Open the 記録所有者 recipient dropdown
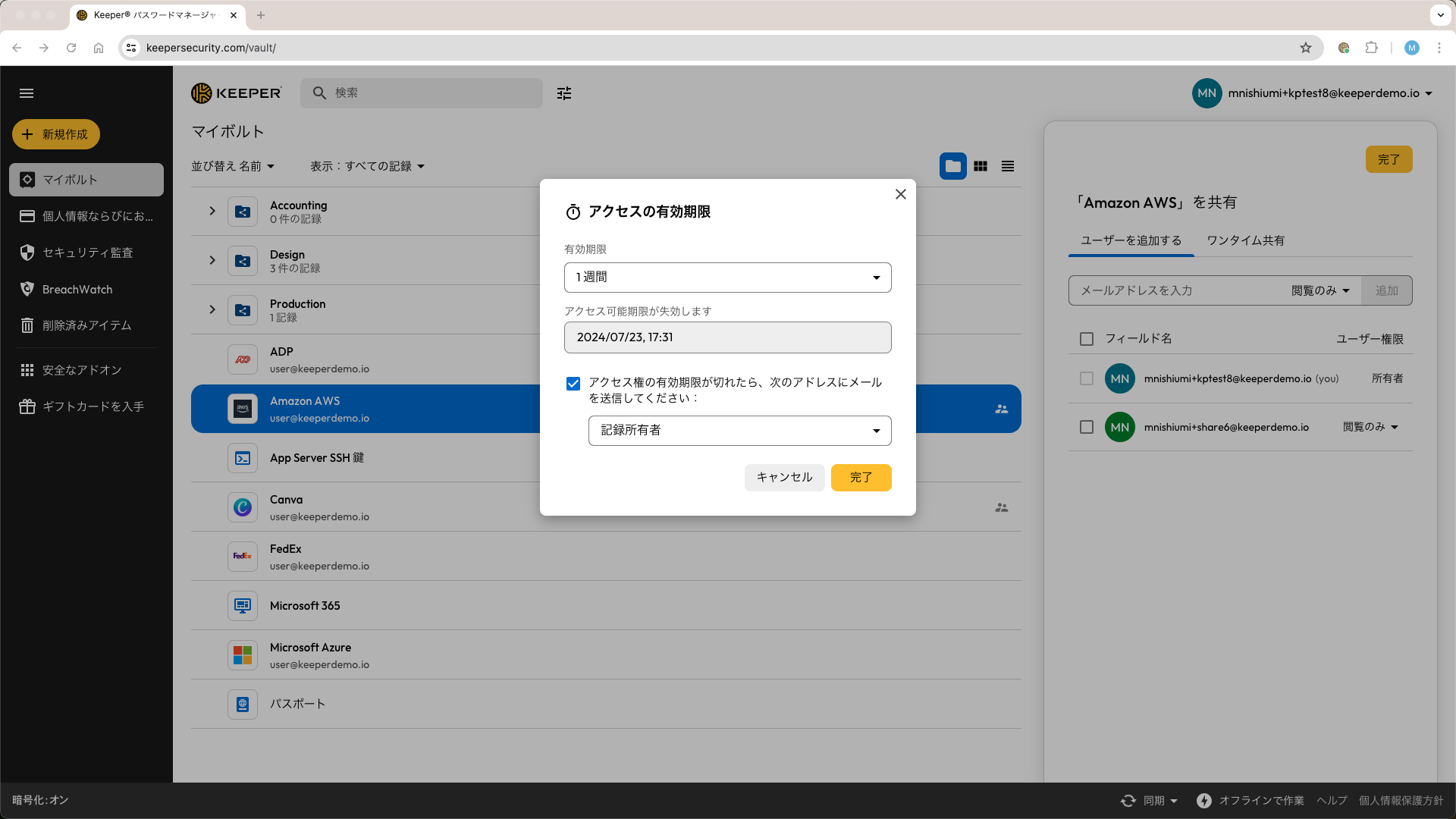Screen dimensions: 1456x819 tap(739, 431)
